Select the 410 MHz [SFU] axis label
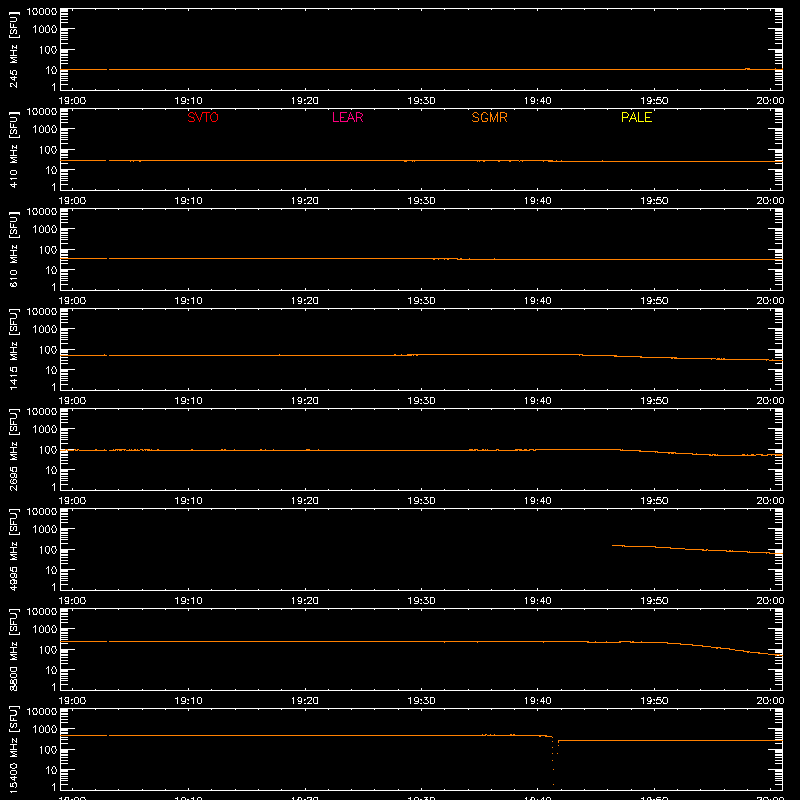This screenshot has height=800, width=800. 13,149
